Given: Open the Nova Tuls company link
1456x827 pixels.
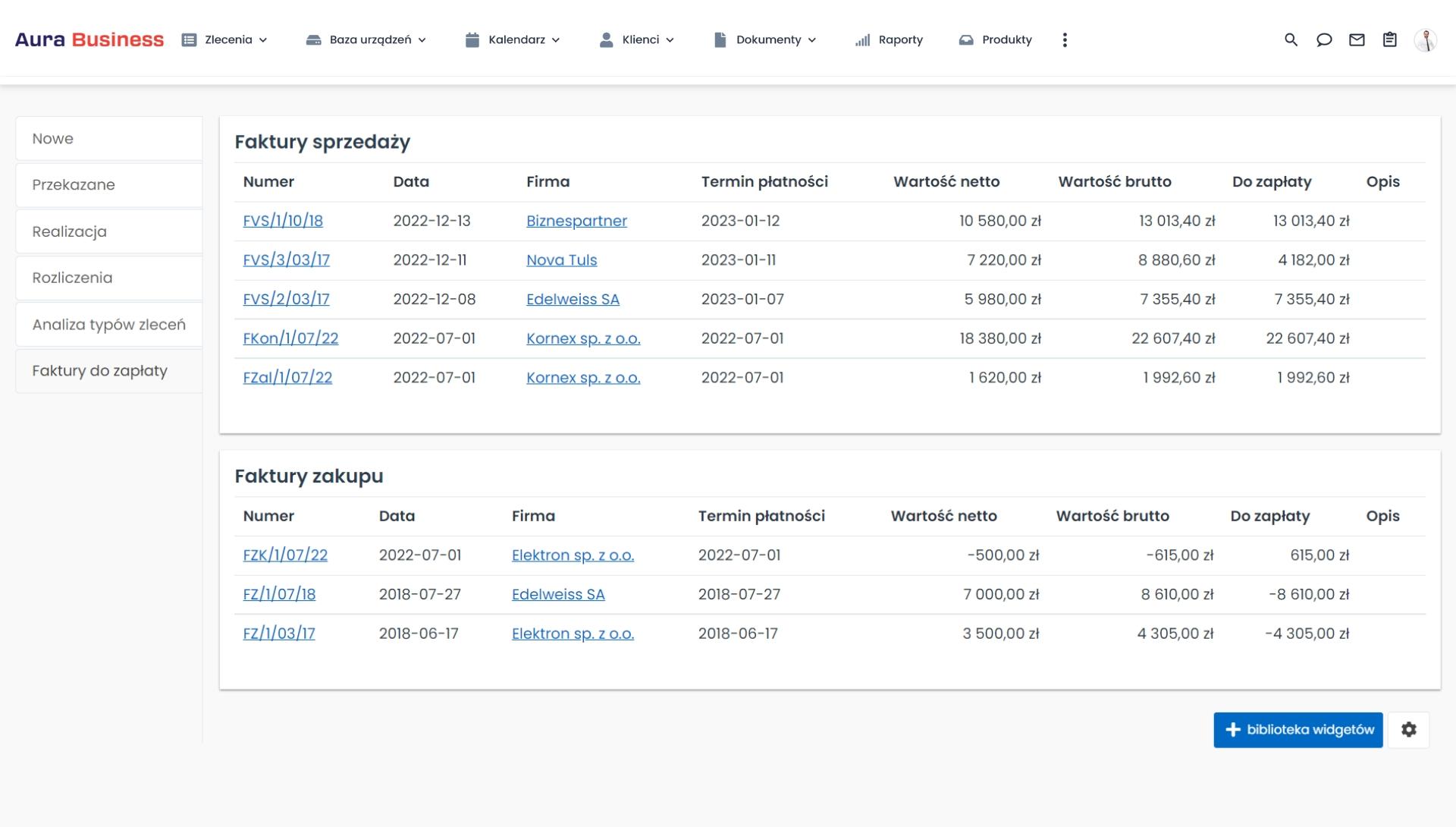Looking at the screenshot, I should pos(561,259).
